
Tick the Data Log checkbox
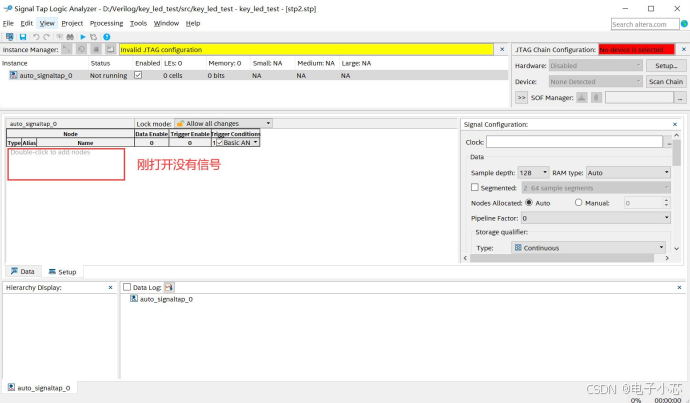(x=127, y=287)
